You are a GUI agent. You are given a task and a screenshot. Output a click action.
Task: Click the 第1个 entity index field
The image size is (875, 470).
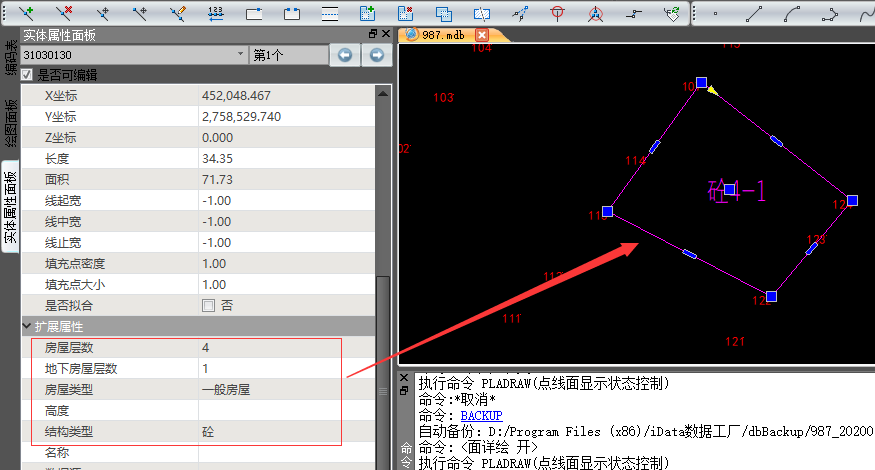point(289,55)
